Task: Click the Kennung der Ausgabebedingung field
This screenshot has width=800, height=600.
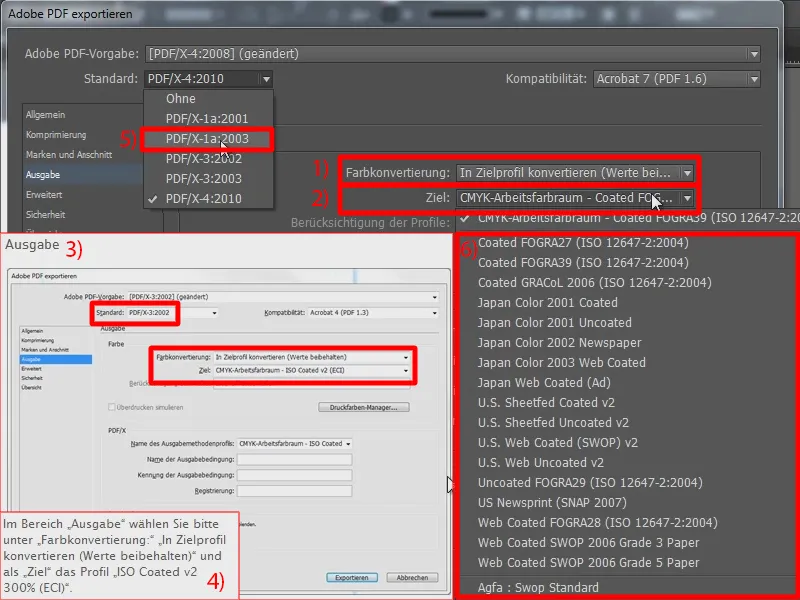Action: tap(294, 475)
